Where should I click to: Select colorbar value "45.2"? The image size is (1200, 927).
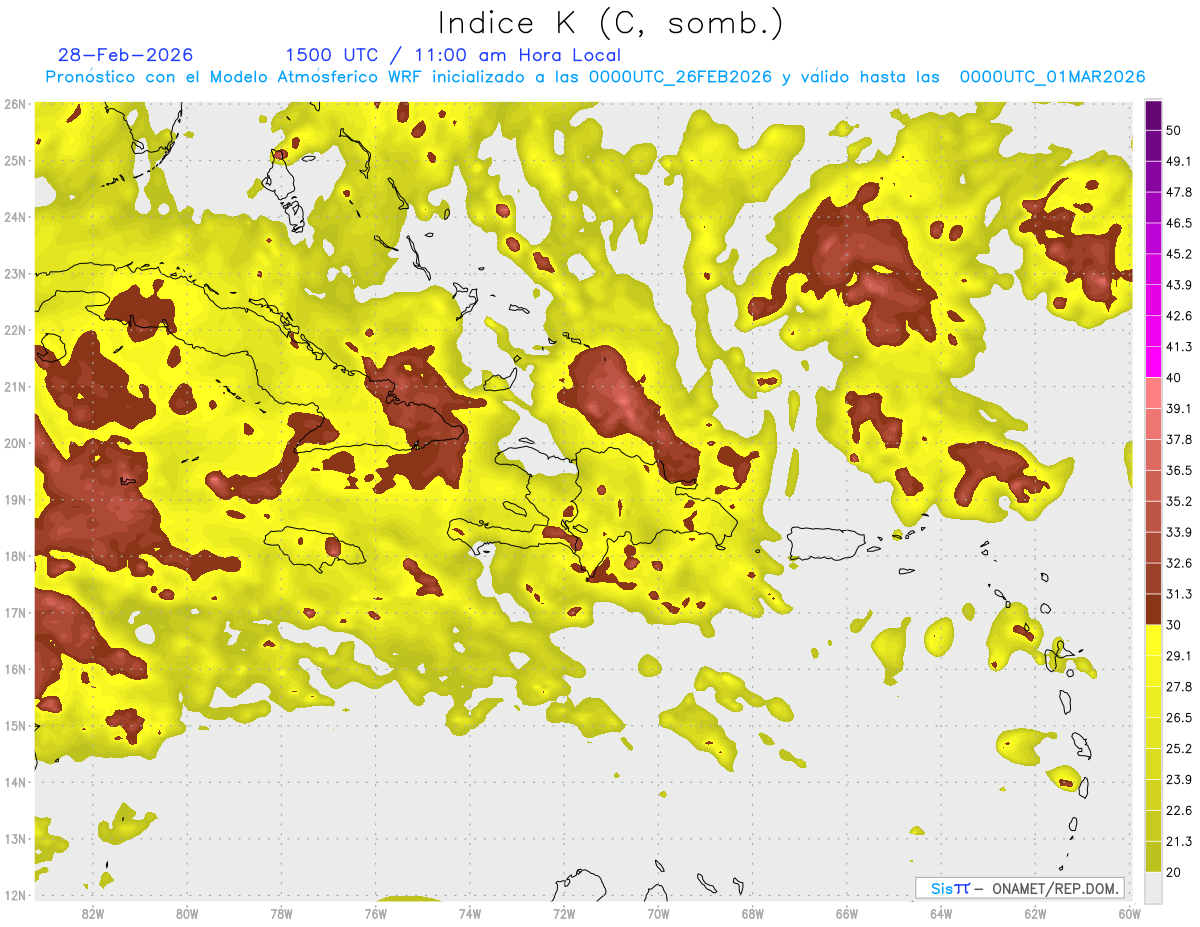1178,254
